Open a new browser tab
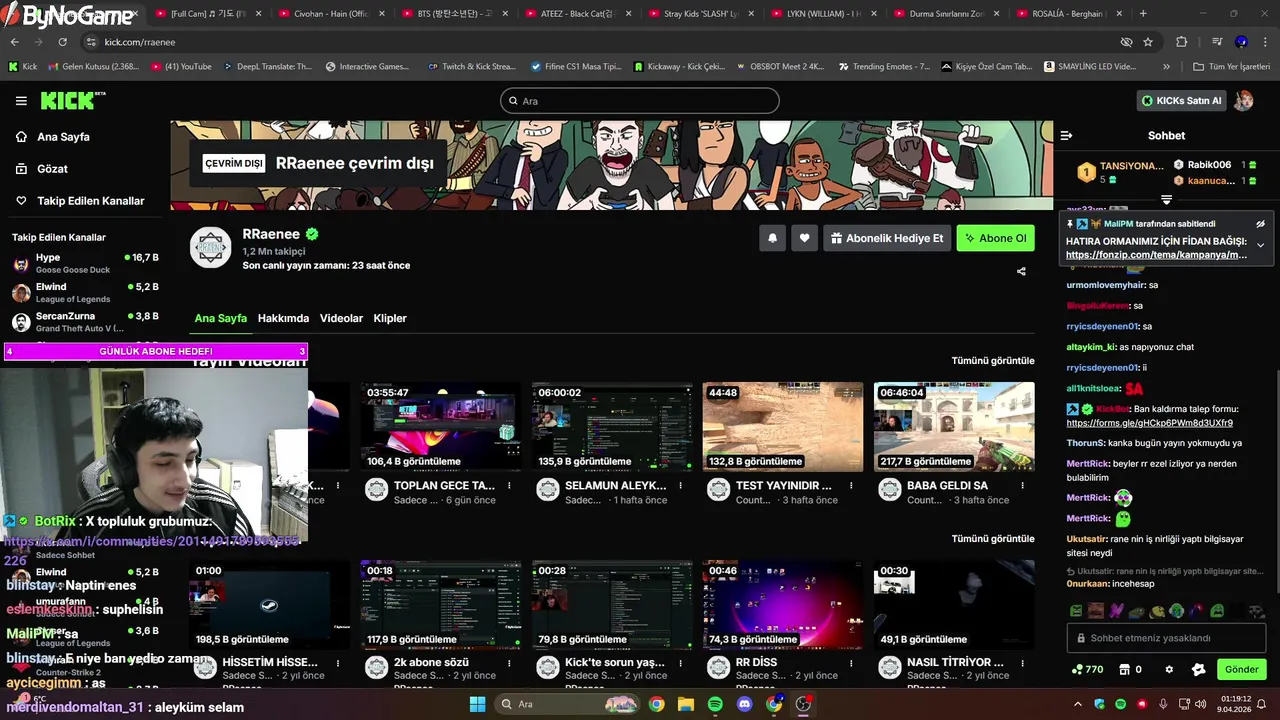The height and width of the screenshot is (720, 1280). 1143,14
